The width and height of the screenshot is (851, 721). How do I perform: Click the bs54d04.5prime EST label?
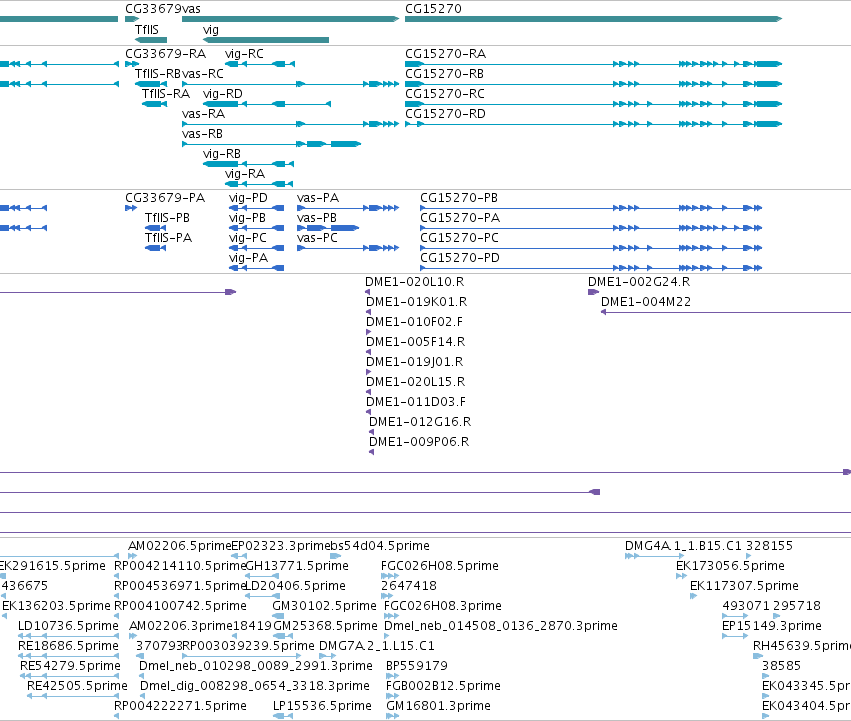point(380,546)
